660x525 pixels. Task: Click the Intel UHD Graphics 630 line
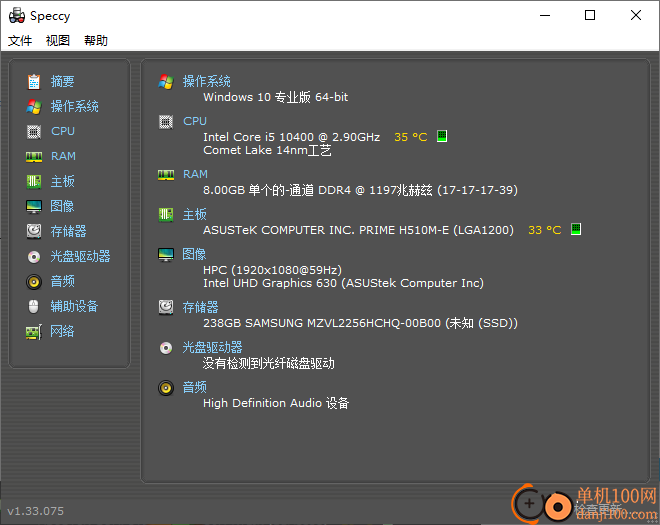click(x=343, y=283)
